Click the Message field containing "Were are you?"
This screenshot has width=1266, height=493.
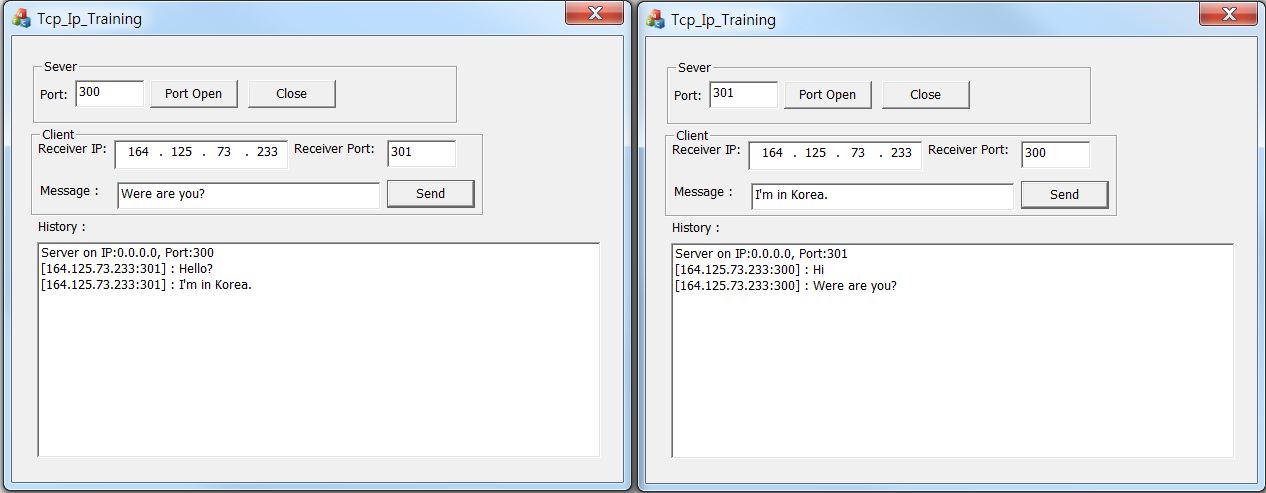point(249,195)
